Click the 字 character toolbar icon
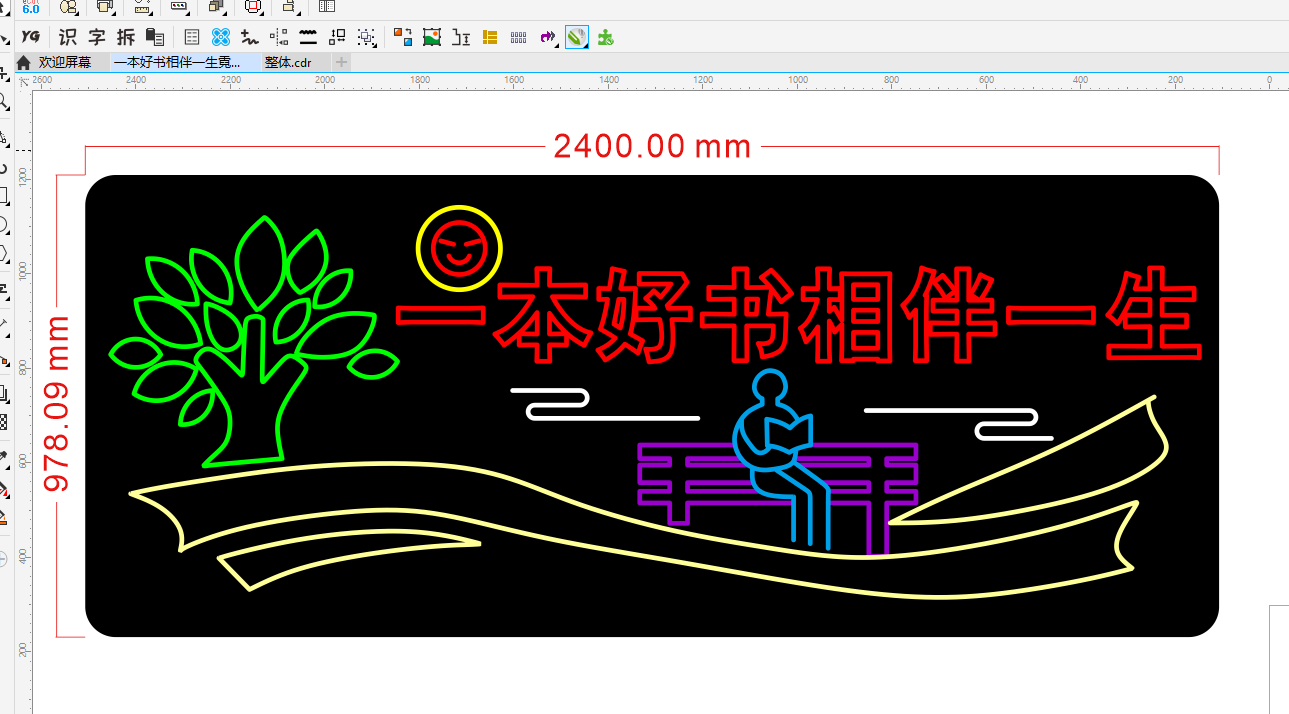 [96, 37]
